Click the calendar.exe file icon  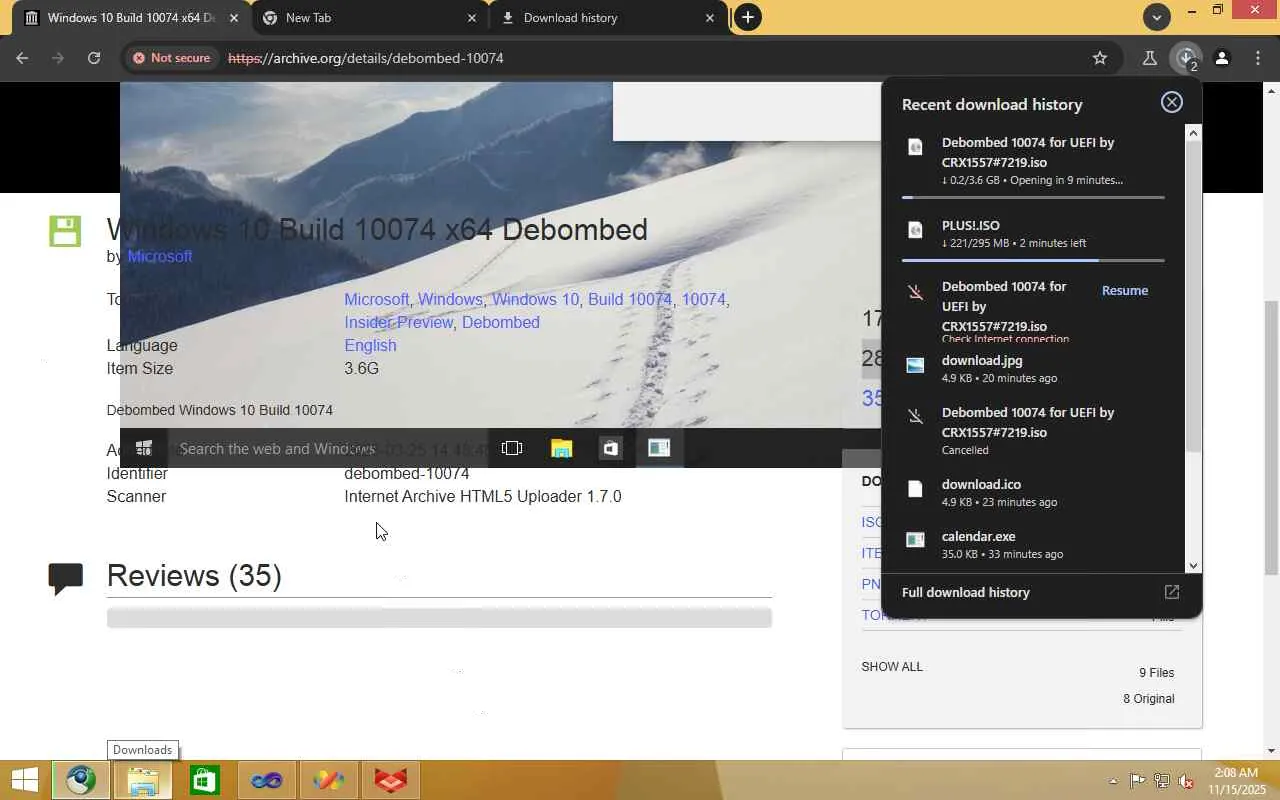(x=915, y=540)
